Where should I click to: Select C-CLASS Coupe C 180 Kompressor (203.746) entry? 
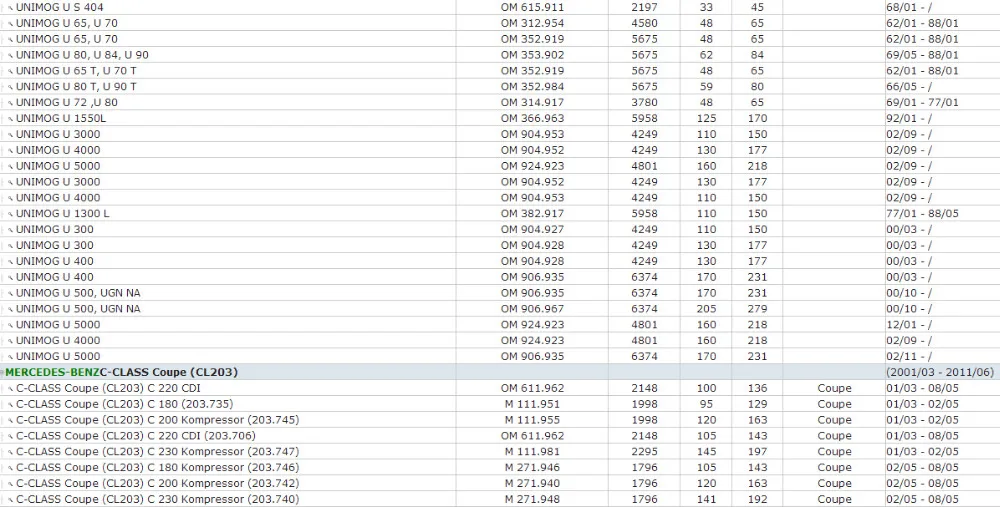point(158,467)
